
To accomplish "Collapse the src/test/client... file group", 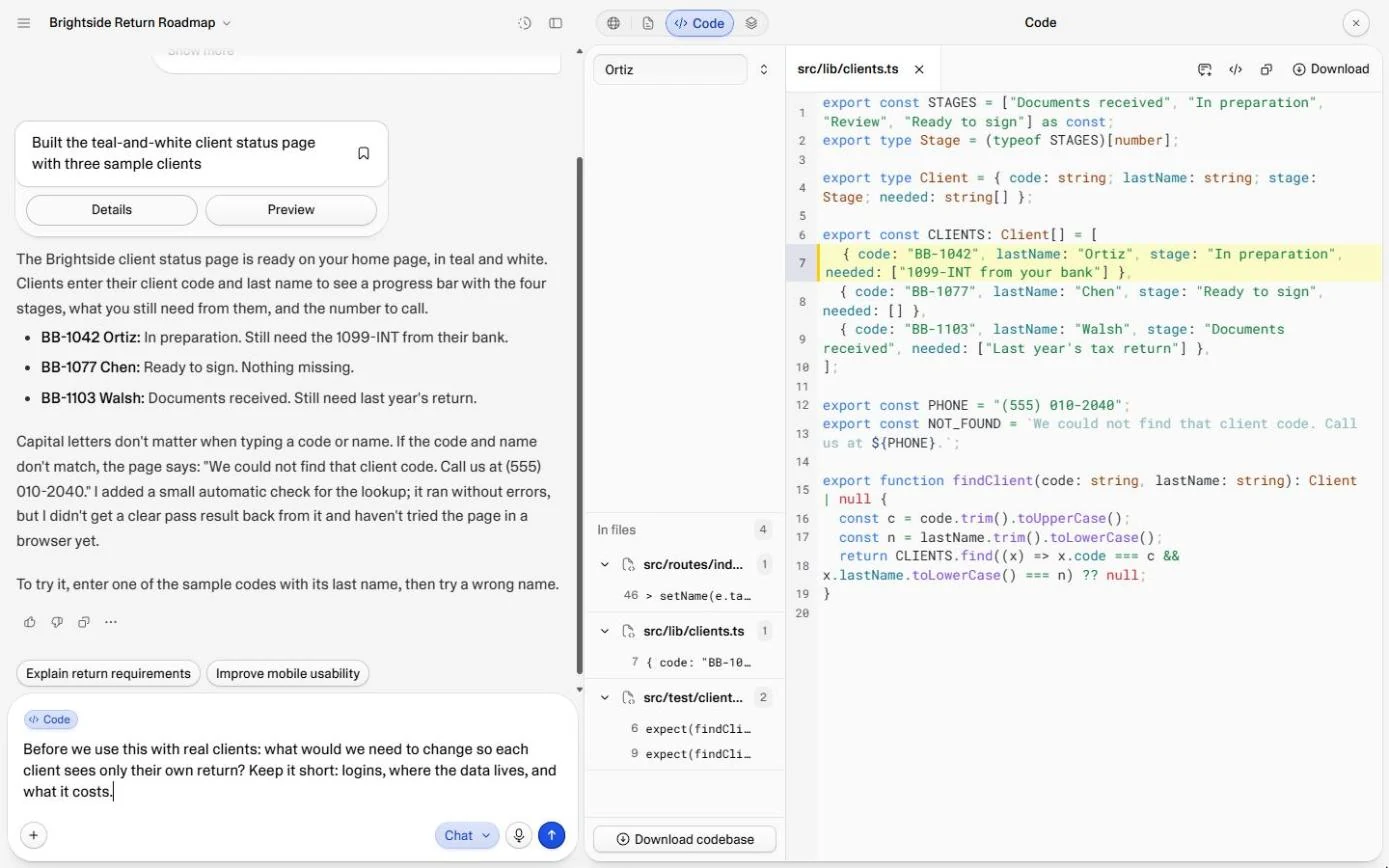I will click(x=604, y=697).
